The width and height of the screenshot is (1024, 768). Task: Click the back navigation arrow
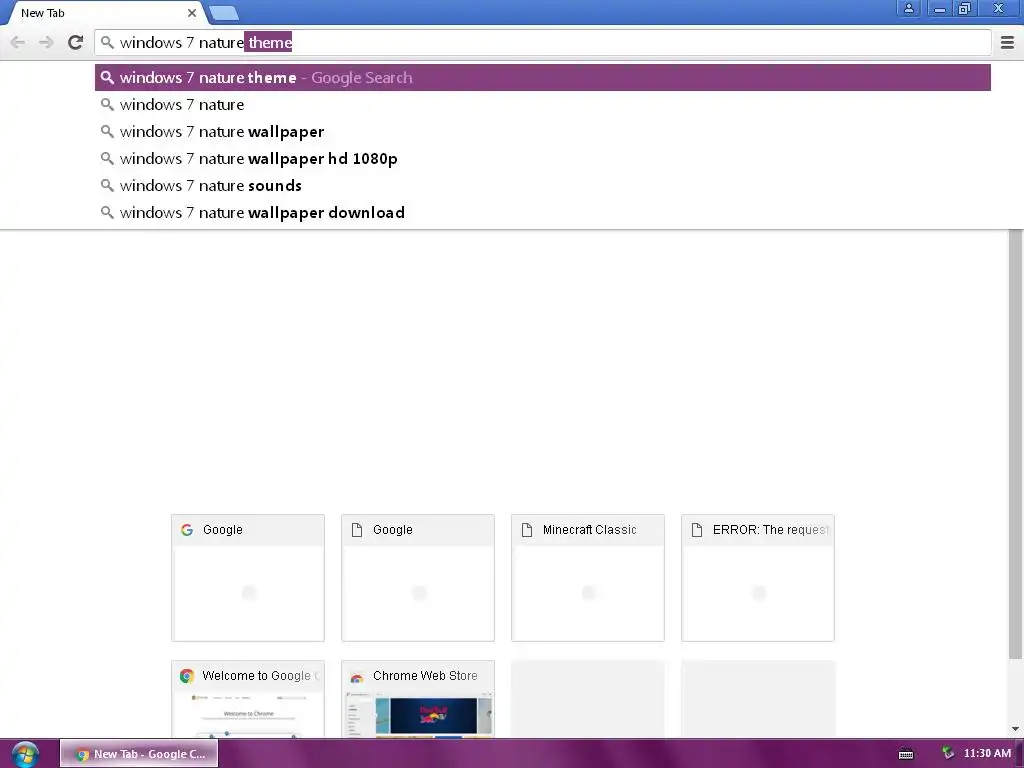[18, 42]
